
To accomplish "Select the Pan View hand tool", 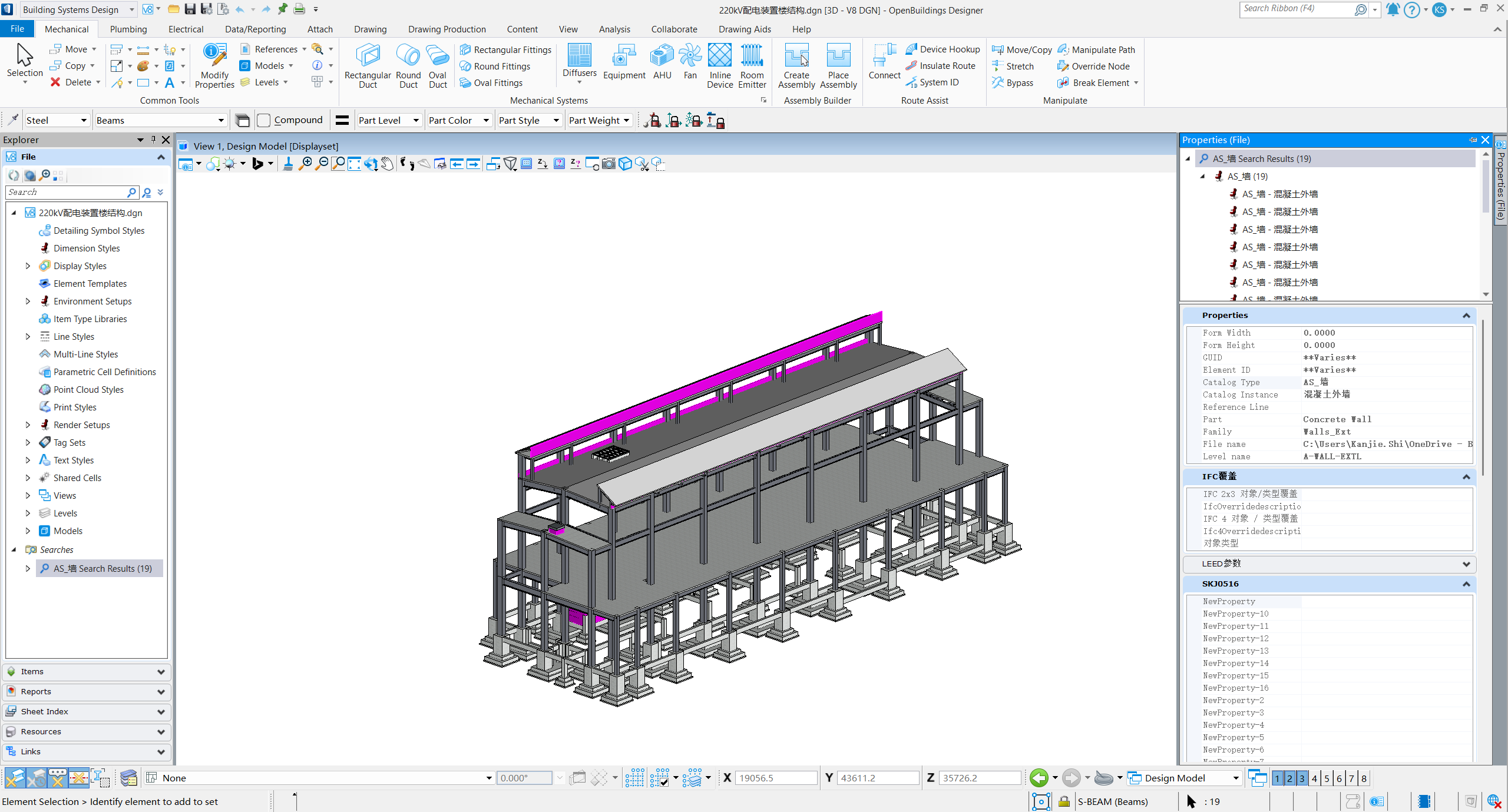I will coord(387,164).
